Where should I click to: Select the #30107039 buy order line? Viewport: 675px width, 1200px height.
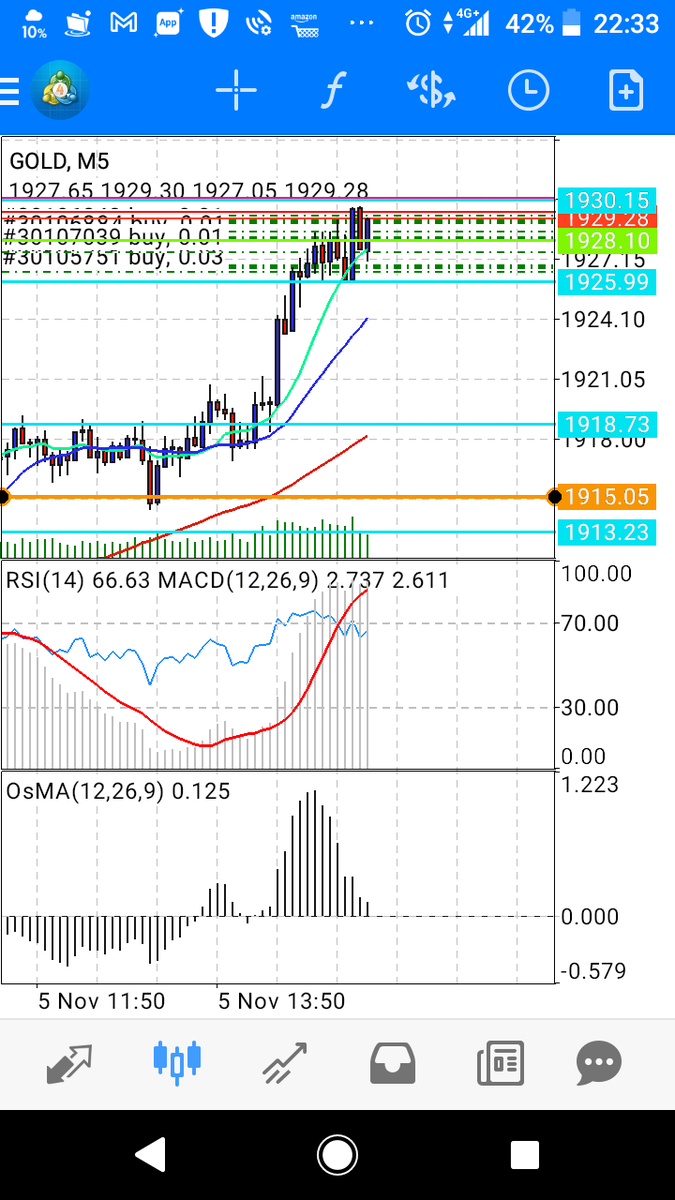point(113,237)
